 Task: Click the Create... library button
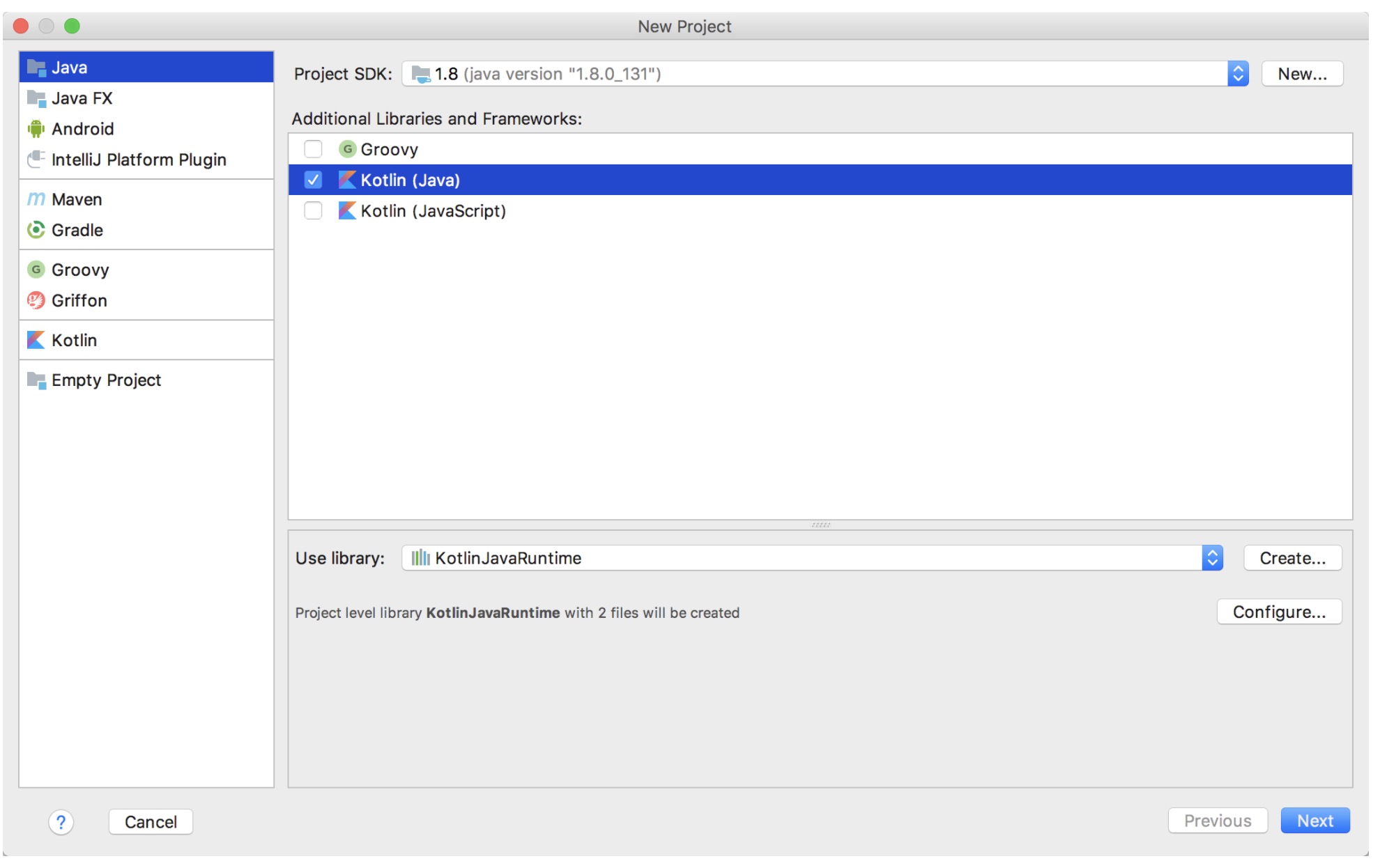1292,558
